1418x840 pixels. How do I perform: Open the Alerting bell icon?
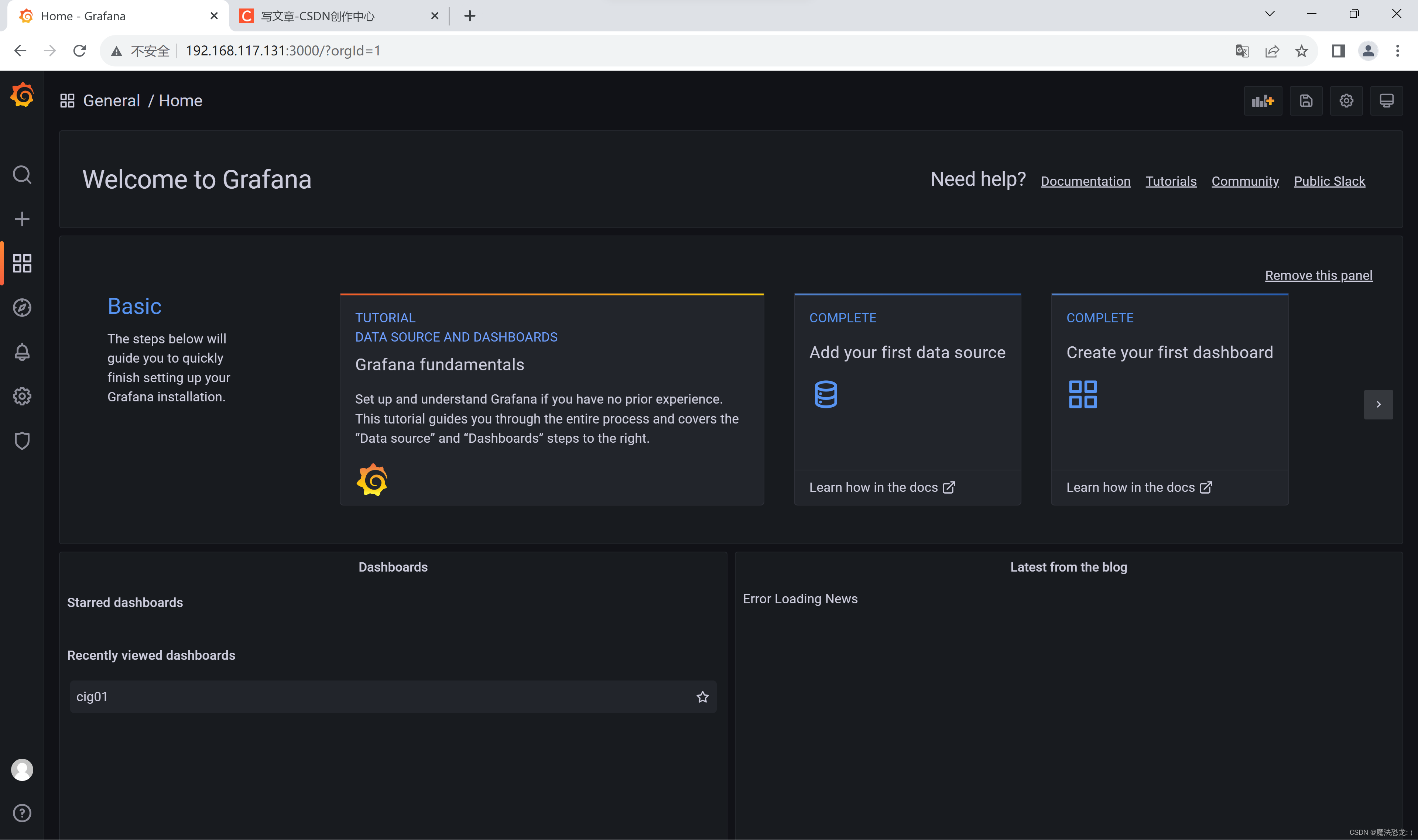[x=22, y=352]
